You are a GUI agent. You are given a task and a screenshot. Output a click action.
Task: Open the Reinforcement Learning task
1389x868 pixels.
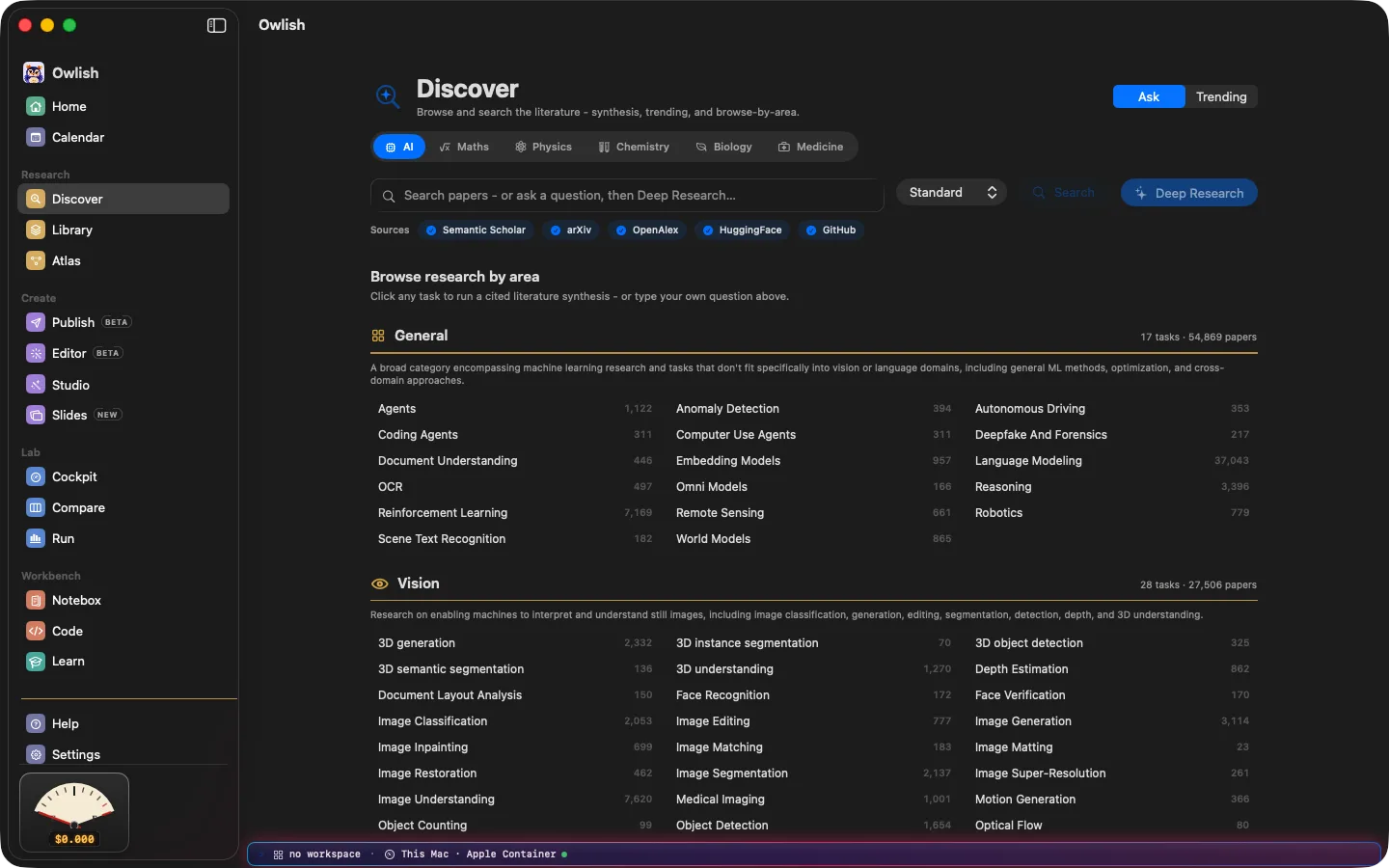[515, 513]
